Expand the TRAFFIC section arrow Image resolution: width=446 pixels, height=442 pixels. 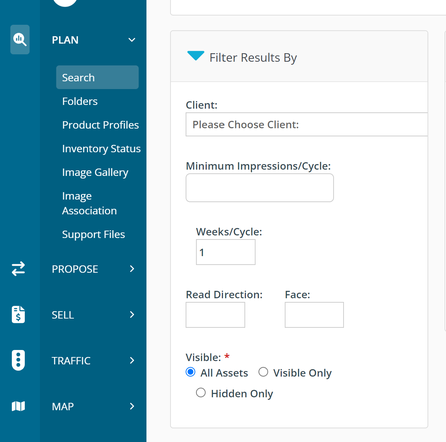132,360
